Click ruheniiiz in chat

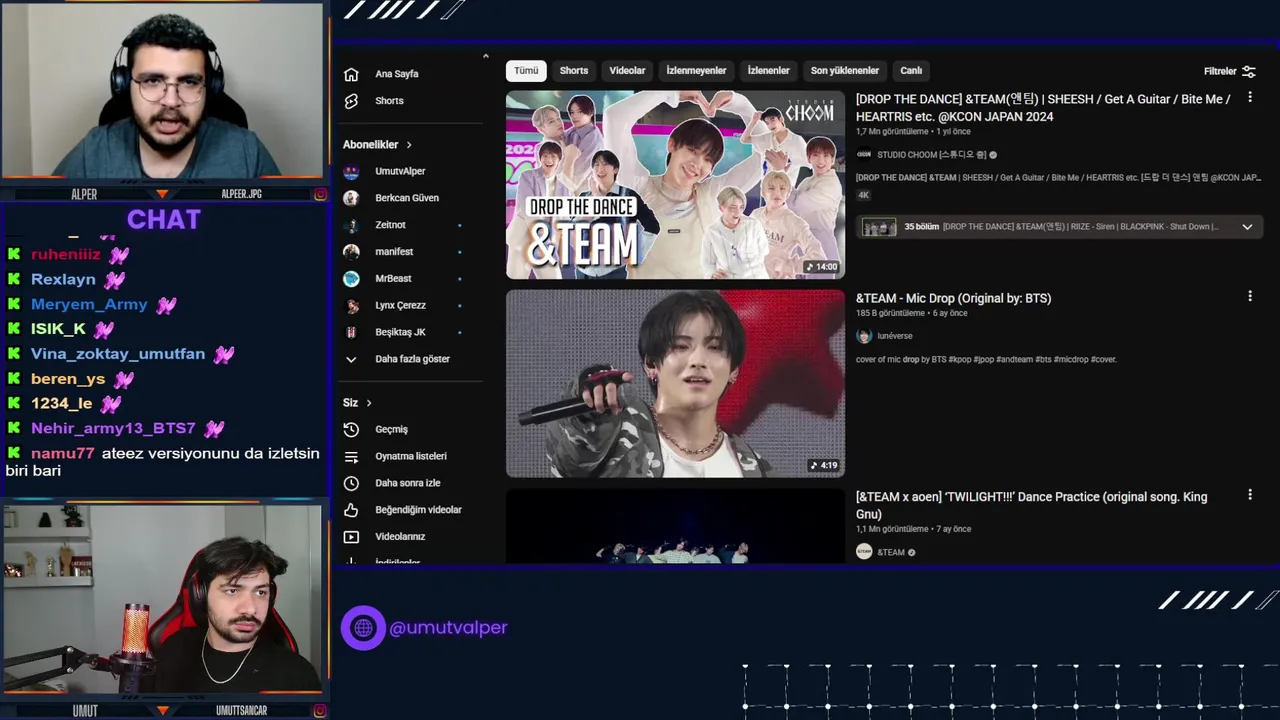click(x=66, y=254)
